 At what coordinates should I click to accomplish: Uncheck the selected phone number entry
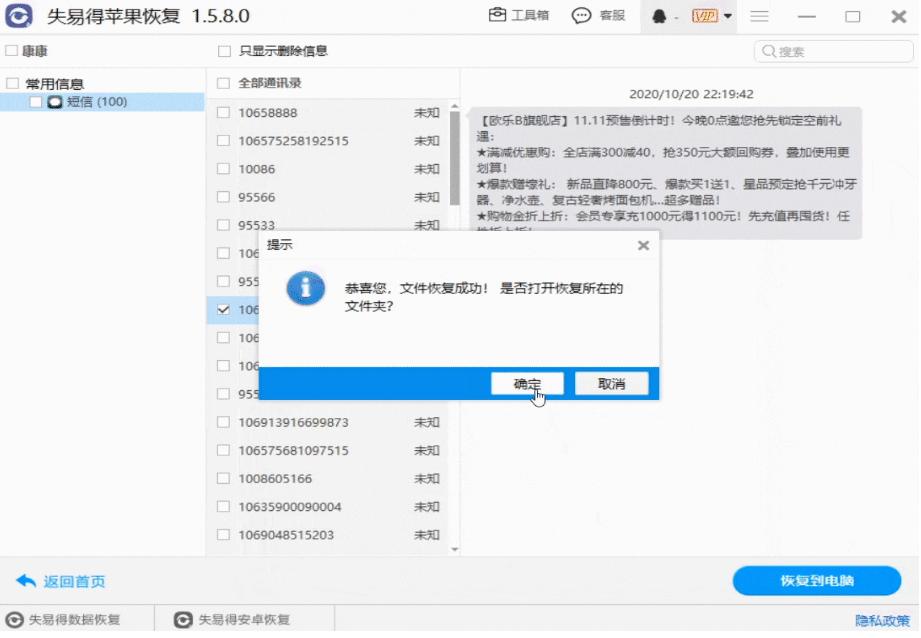coord(222,310)
